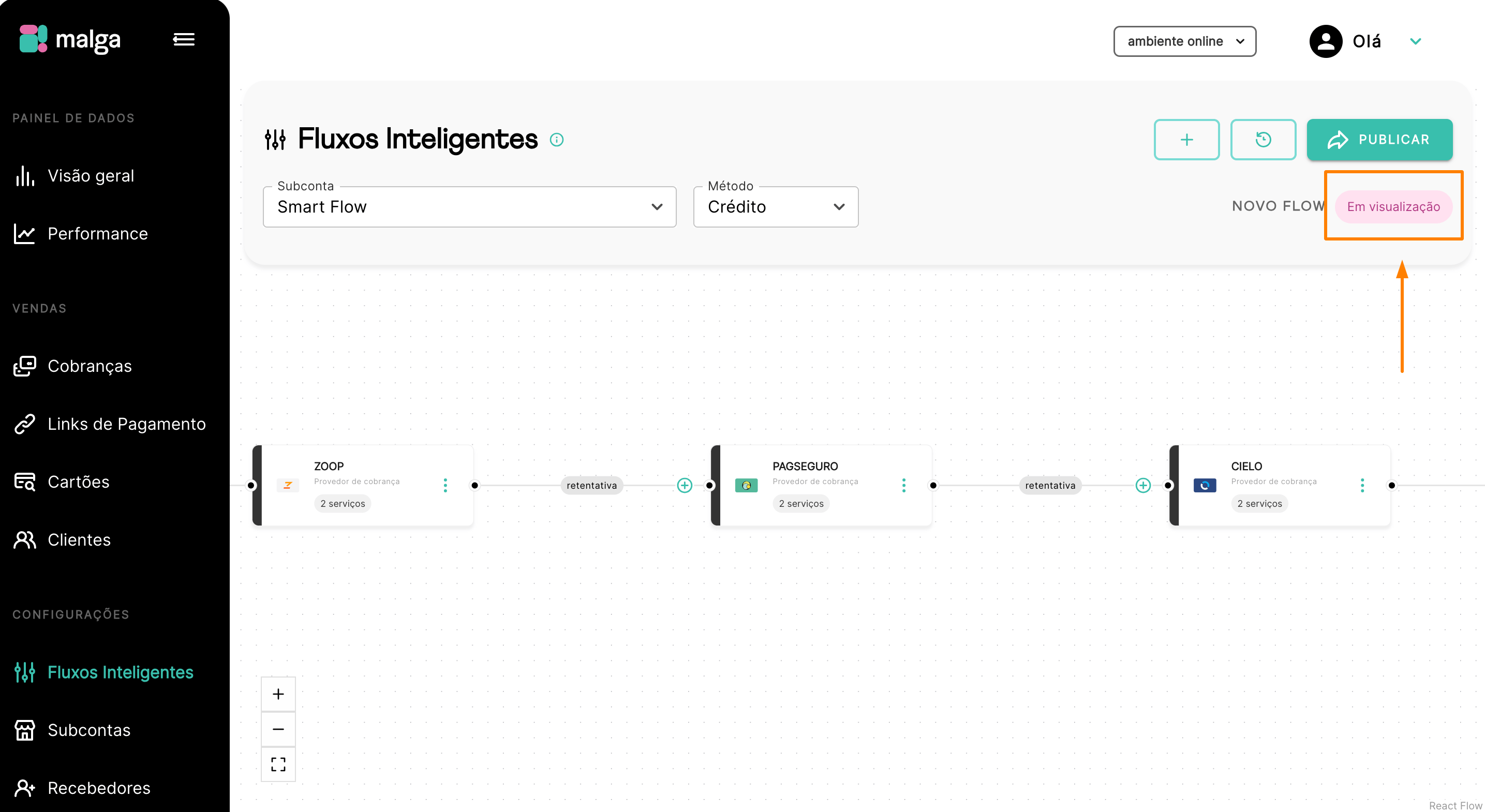Click PAGSEGURO 2 serviços badge

point(801,503)
